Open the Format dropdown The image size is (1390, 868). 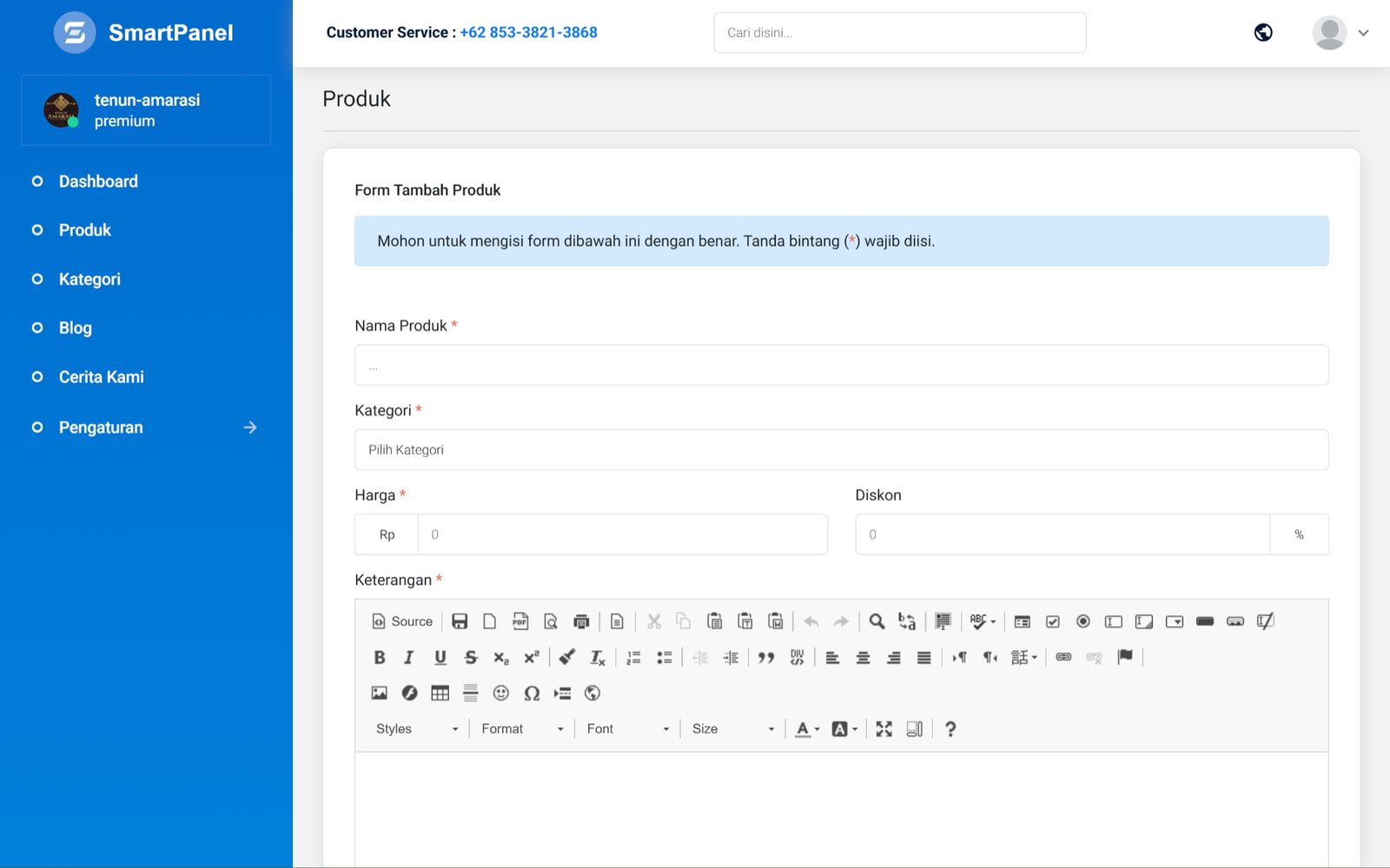[x=522, y=729]
